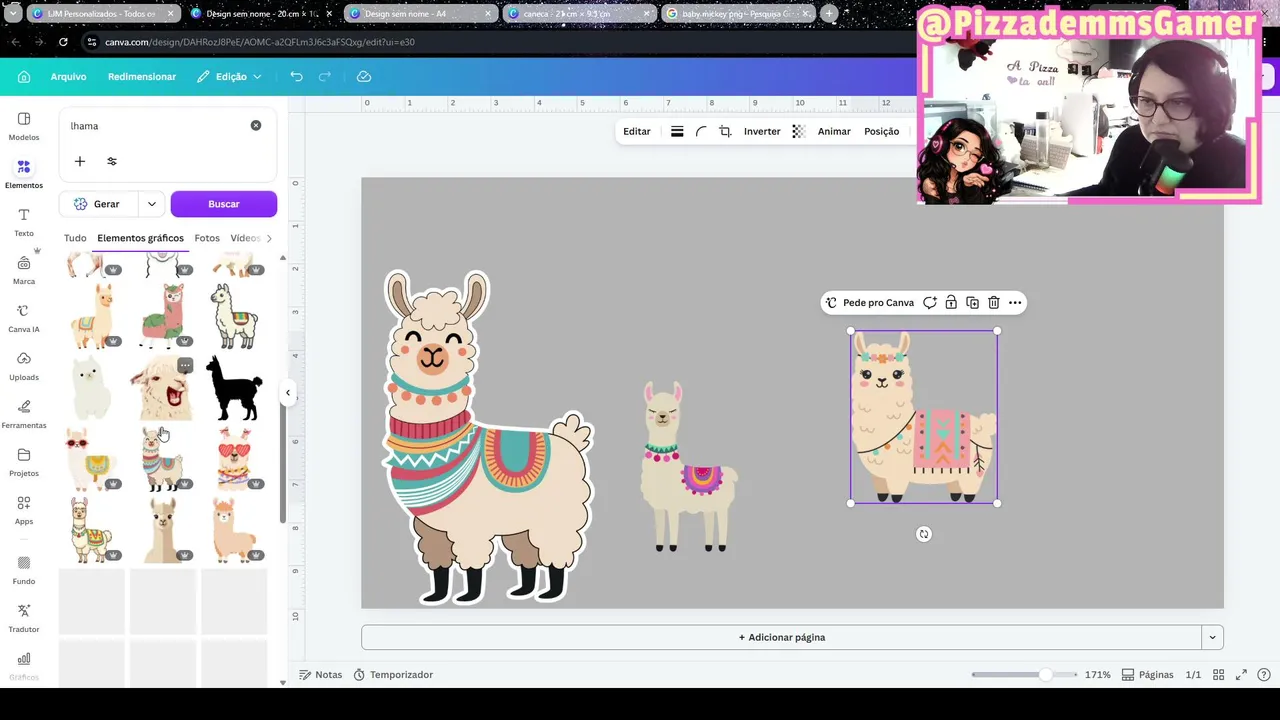Click Editar in the element toolbar

[x=637, y=132]
